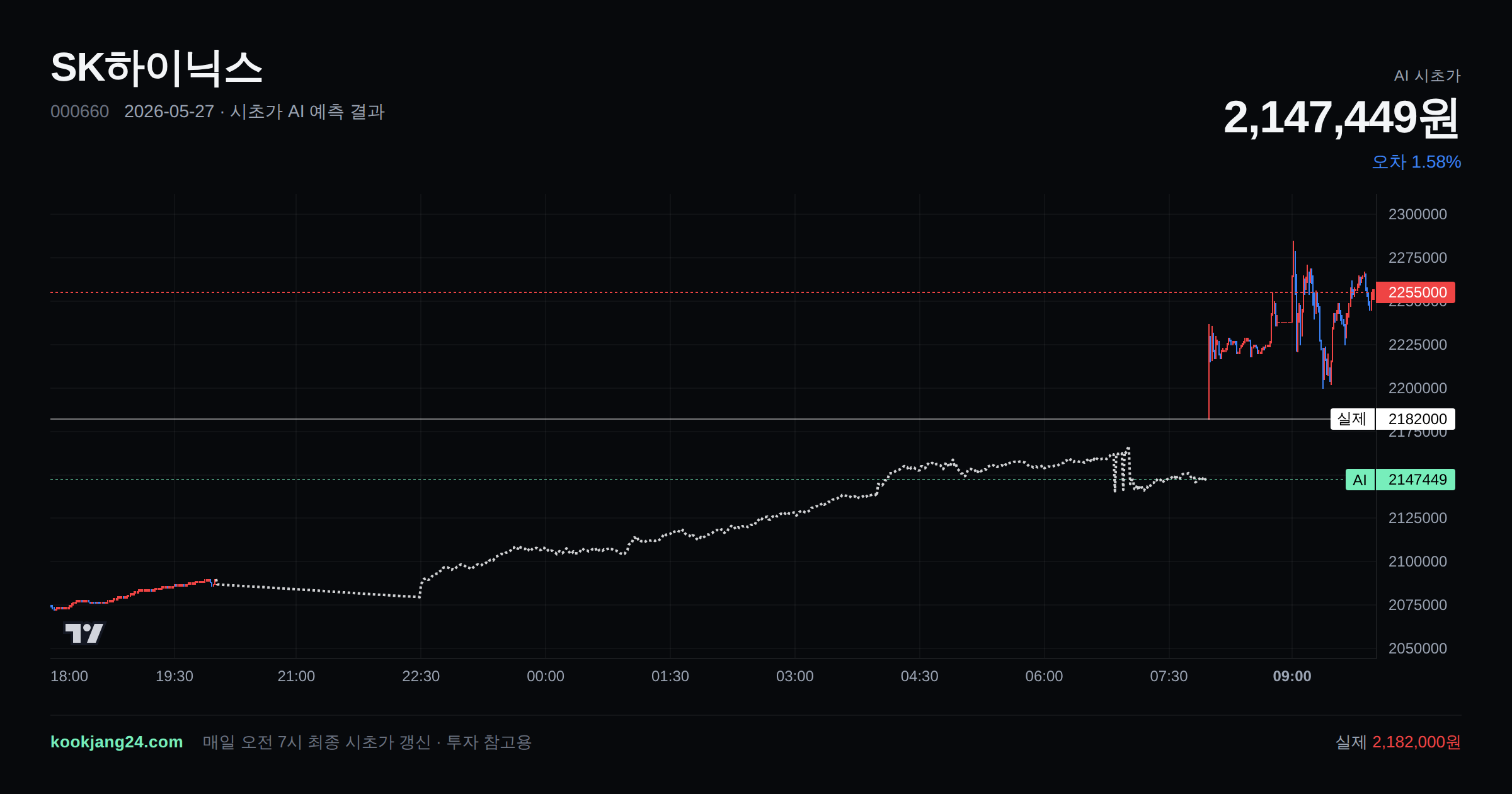This screenshot has height=794, width=1512.
Task: Click the 2050000 price axis label
Action: [x=1417, y=648]
